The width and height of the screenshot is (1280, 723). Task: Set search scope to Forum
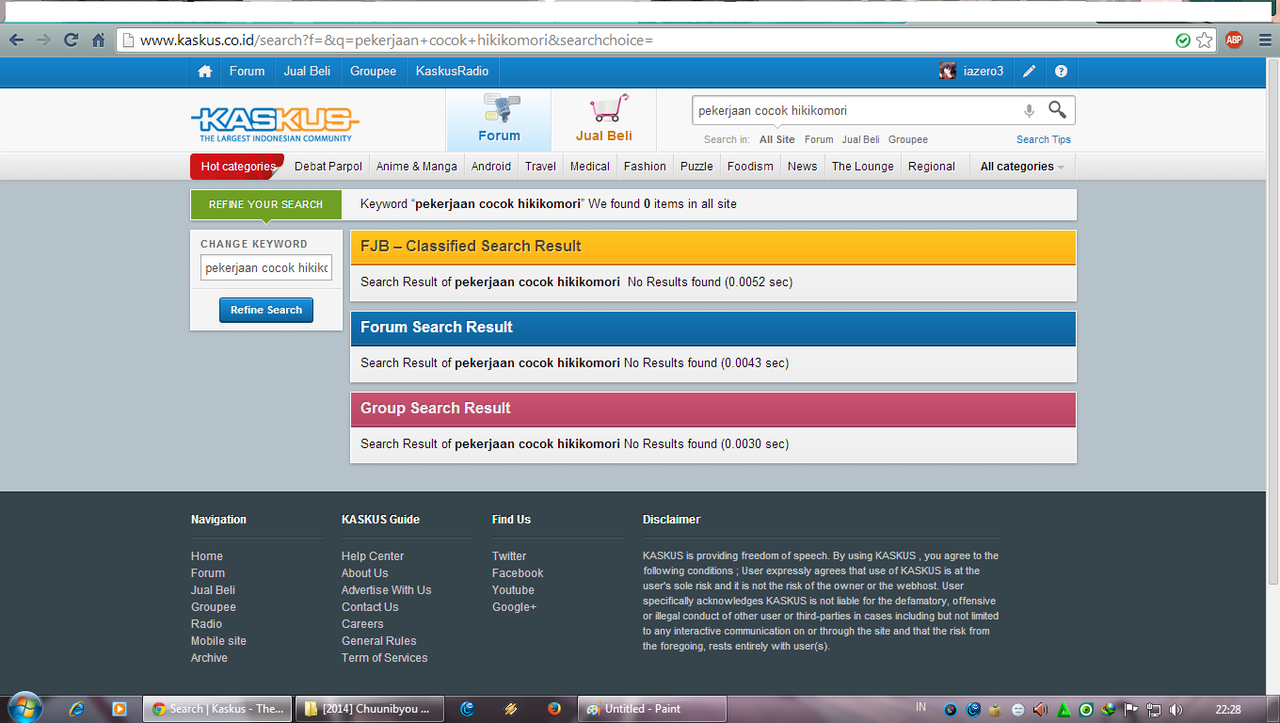point(819,140)
